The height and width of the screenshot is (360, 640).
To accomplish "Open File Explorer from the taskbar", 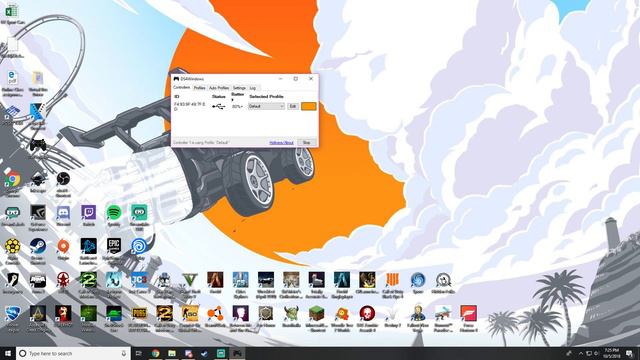I will pyautogui.click(x=171, y=353).
